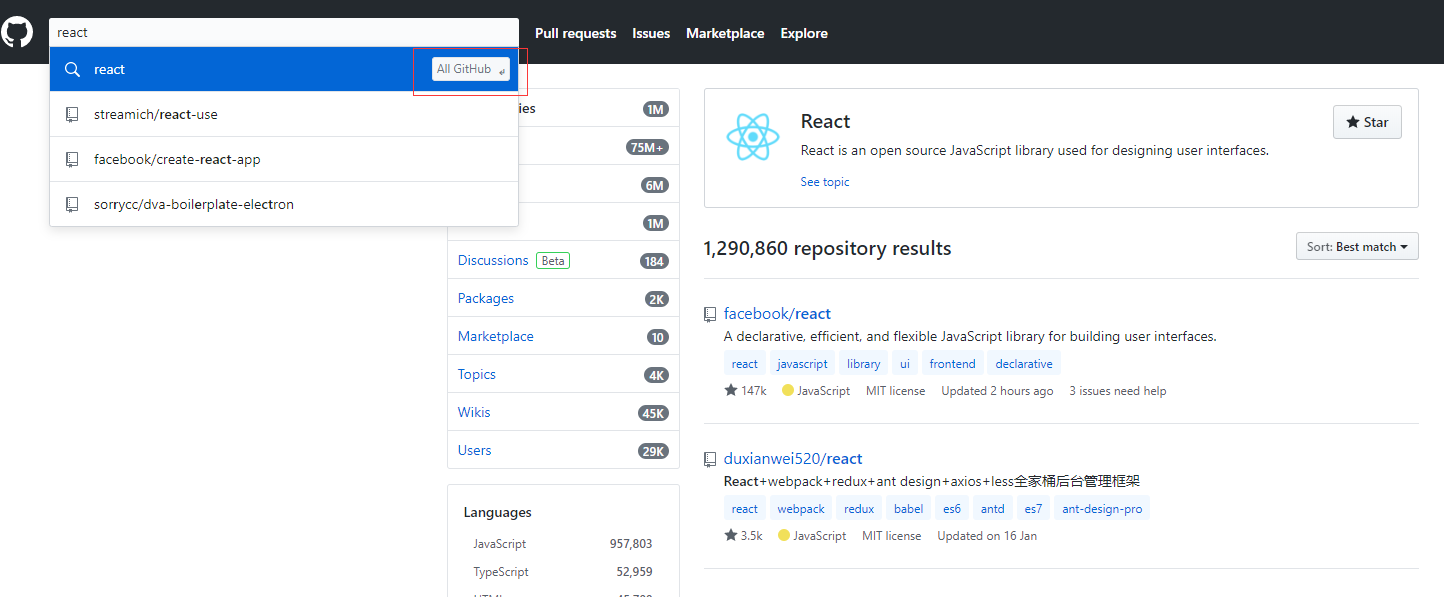Click the 75M+ count badge
This screenshot has height=597, width=1444.
[647, 147]
